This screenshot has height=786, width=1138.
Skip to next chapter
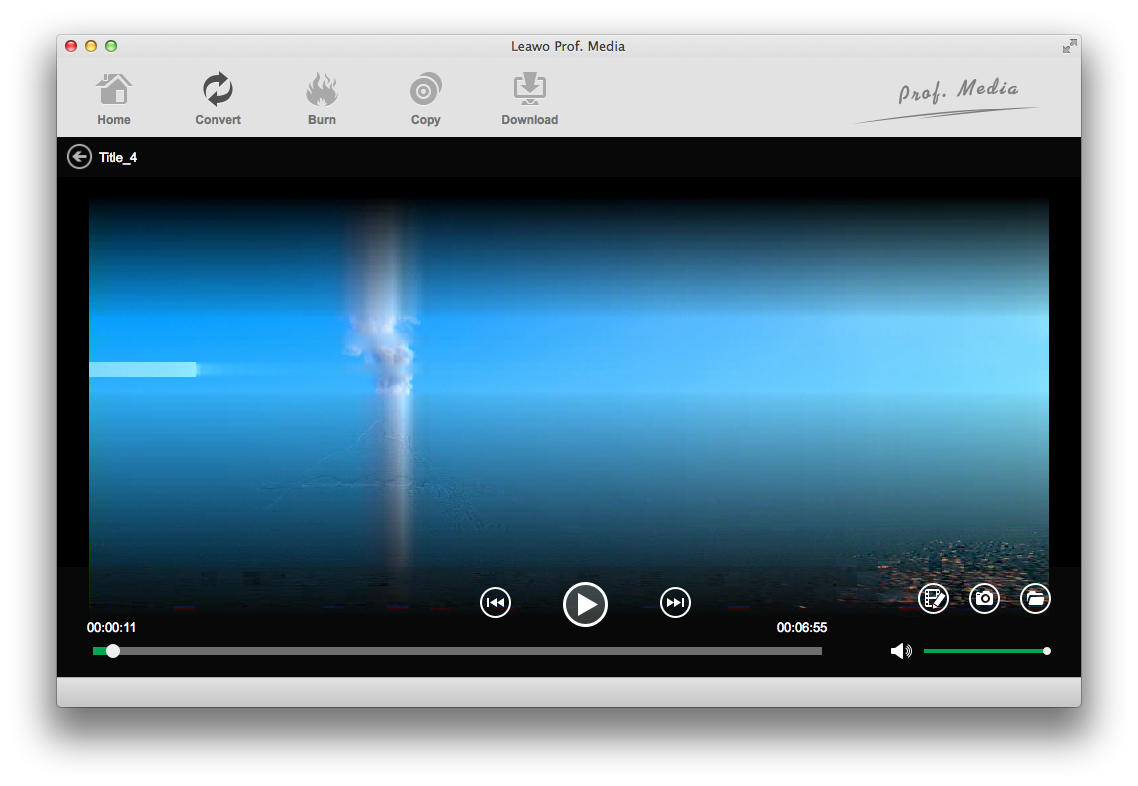[x=675, y=602]
